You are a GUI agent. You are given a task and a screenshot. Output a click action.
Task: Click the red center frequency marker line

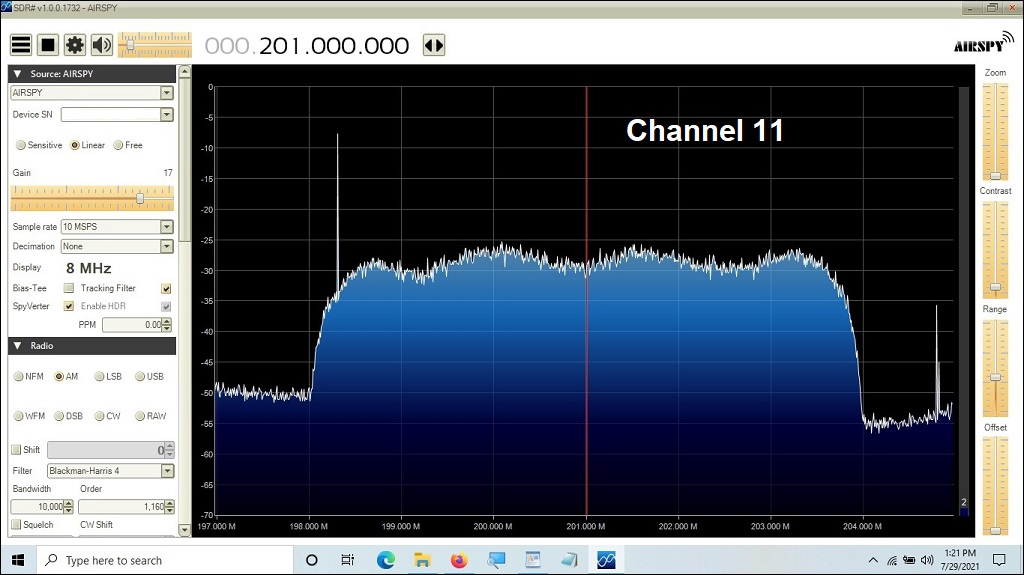point(586,301)
